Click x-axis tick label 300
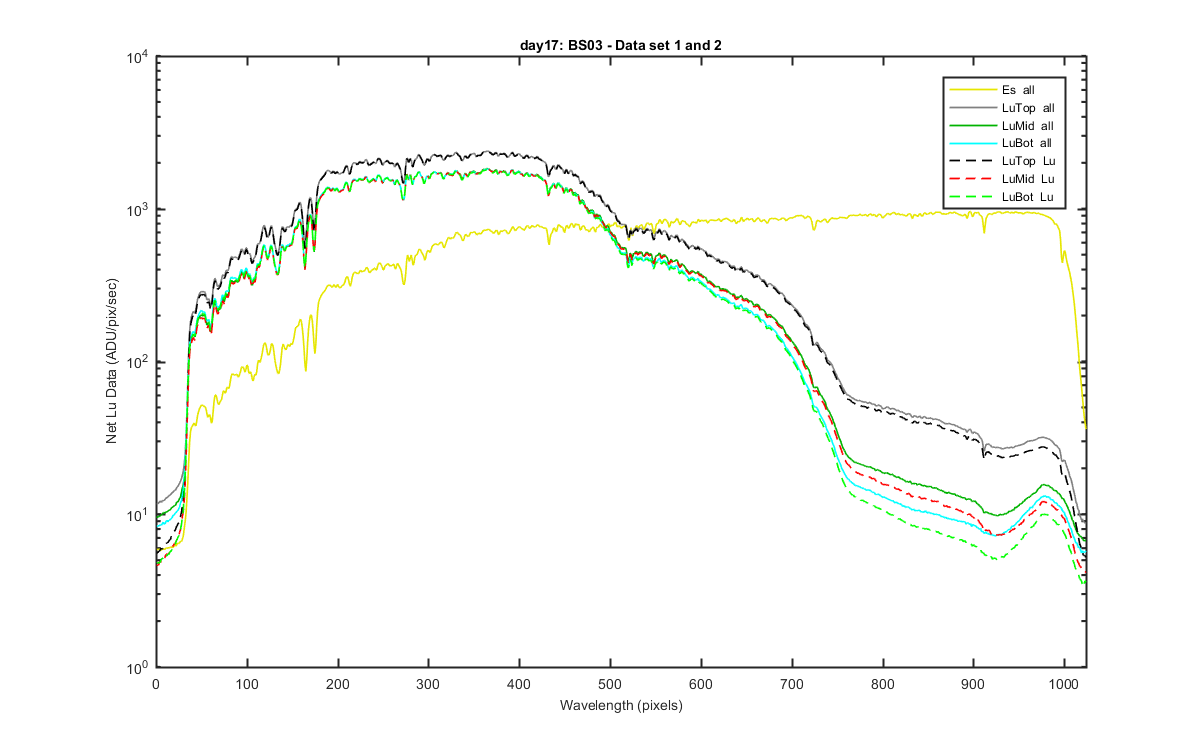The image size is (1200, 750). (428, 684)
